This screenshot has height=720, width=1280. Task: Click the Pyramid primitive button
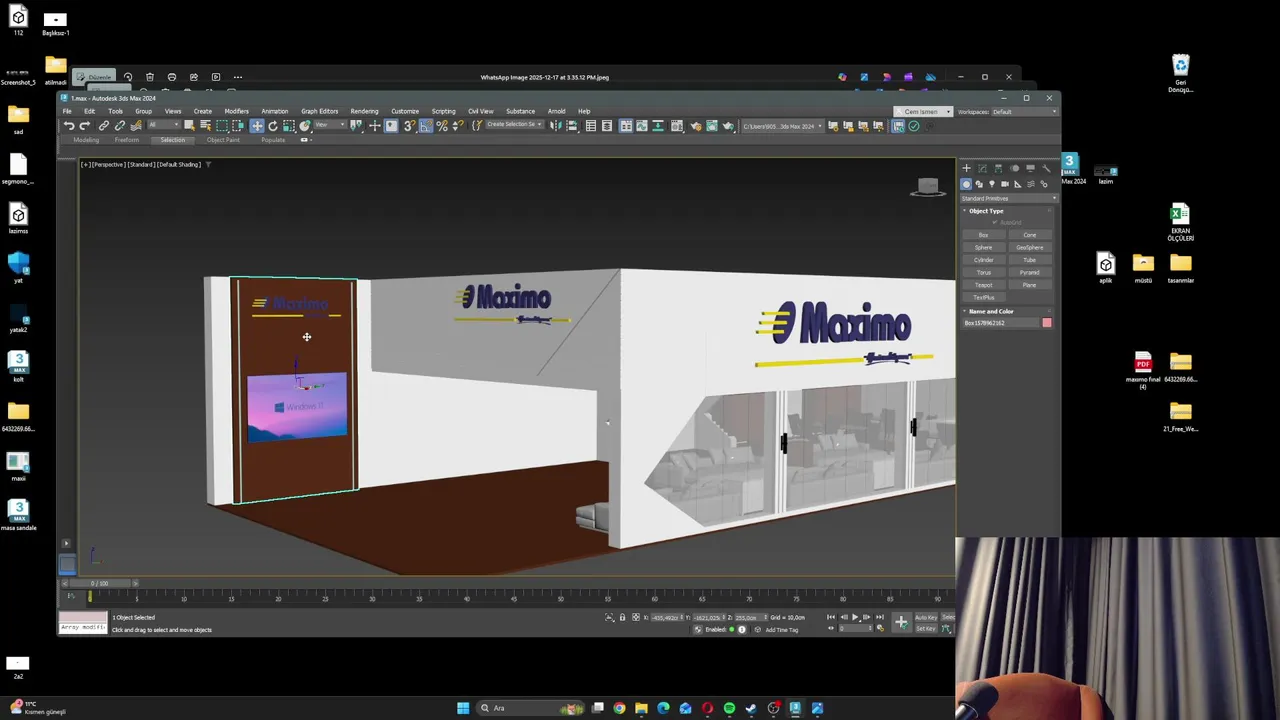[x=1030, y=272]
